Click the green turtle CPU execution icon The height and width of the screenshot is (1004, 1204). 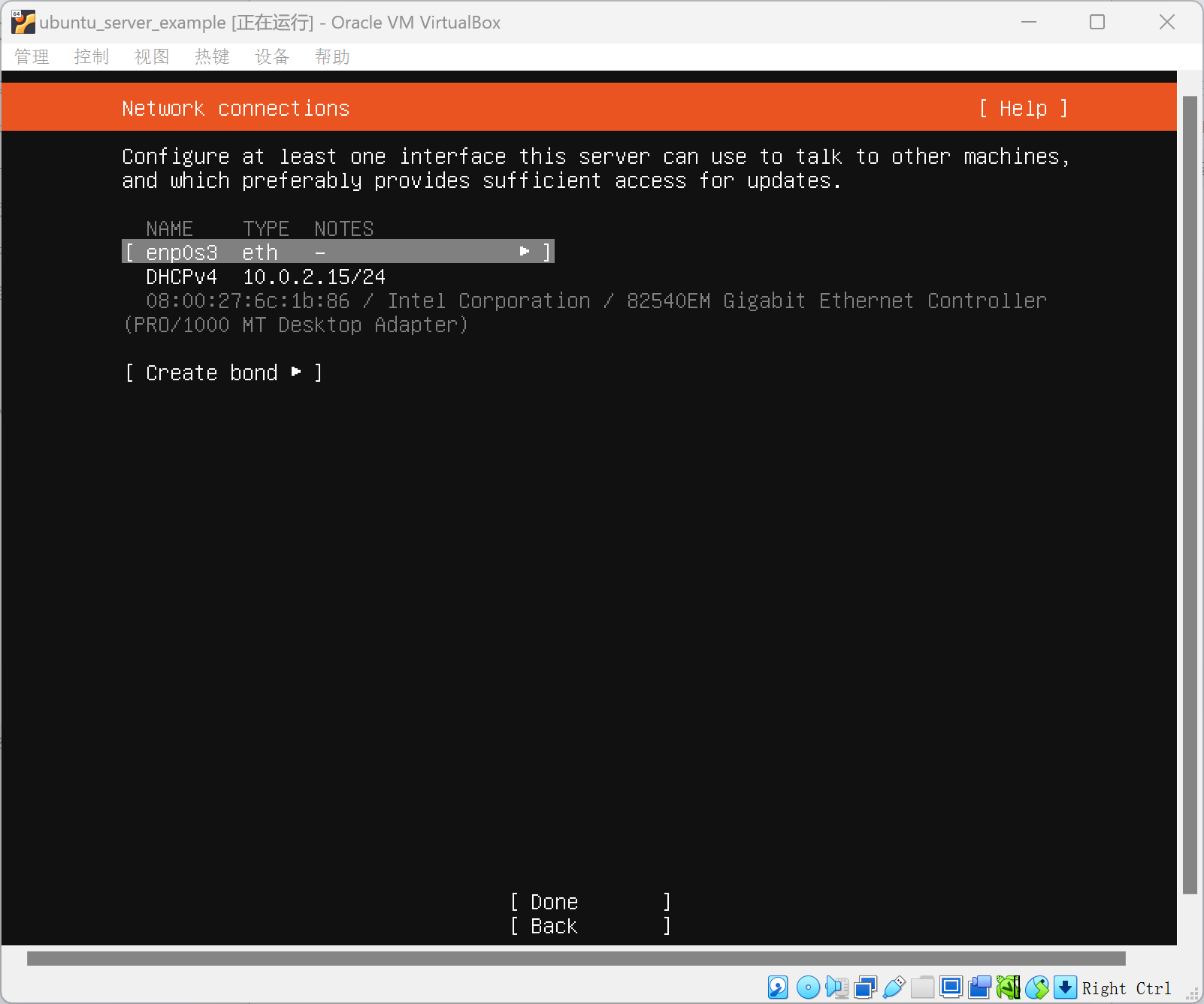coord(1008,987)
